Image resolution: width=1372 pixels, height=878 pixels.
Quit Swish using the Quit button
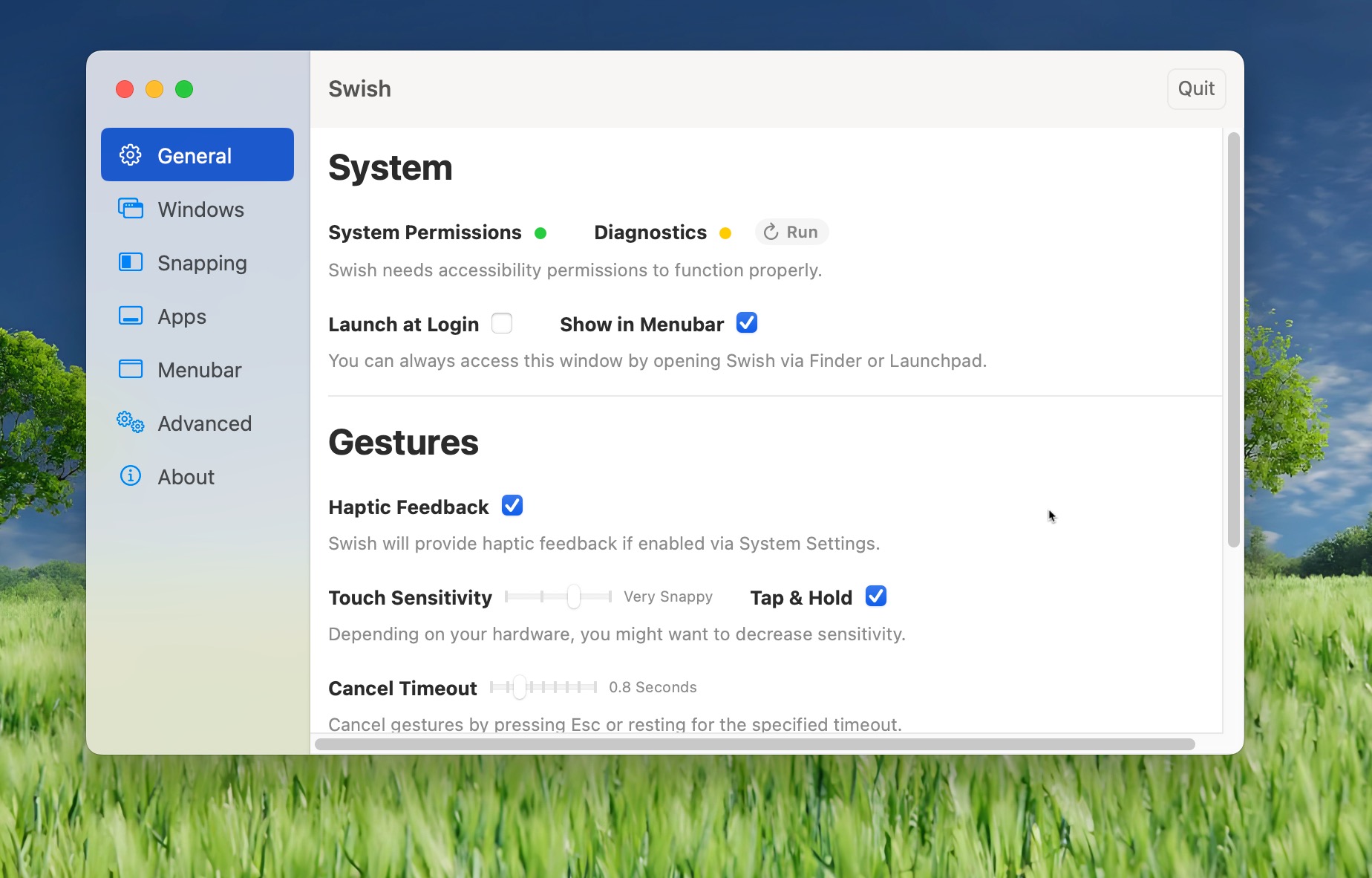tap(1196, 89)
